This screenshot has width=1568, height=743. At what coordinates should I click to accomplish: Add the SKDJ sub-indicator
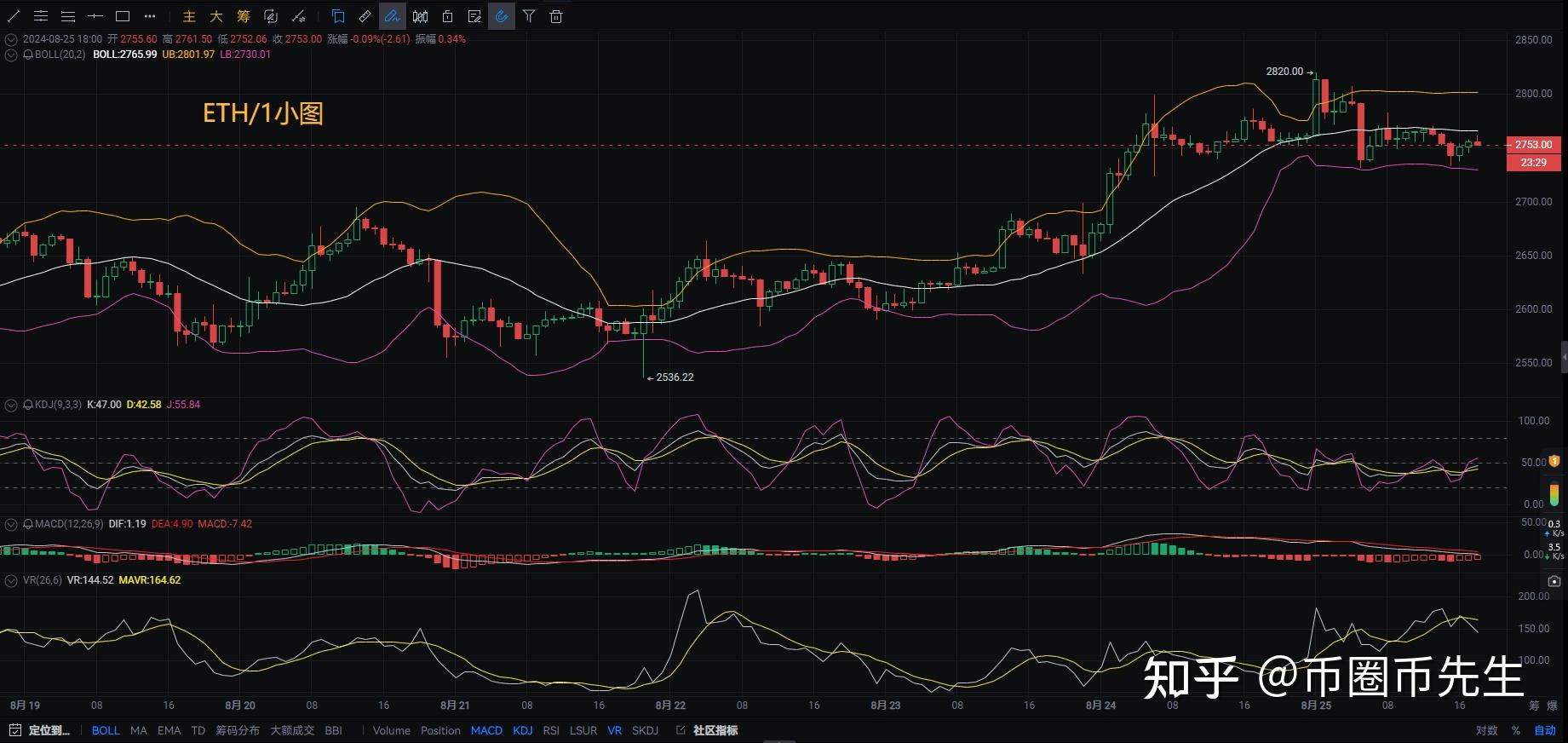coord(646,730)
